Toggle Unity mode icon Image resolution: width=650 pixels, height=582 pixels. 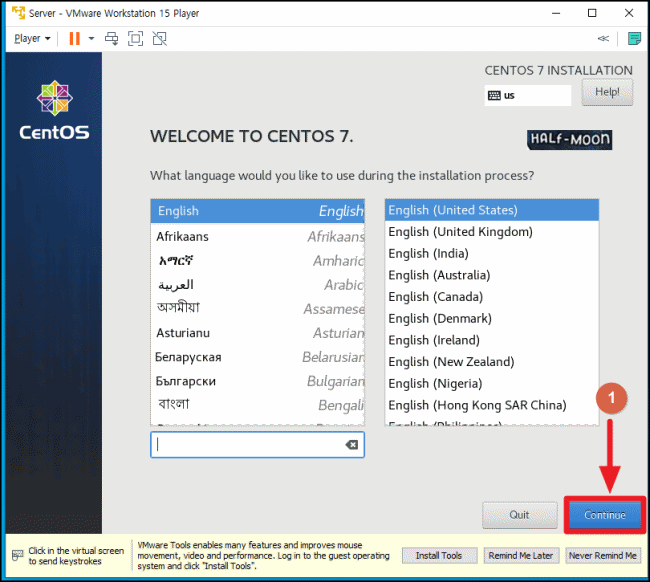click(160, 39)
